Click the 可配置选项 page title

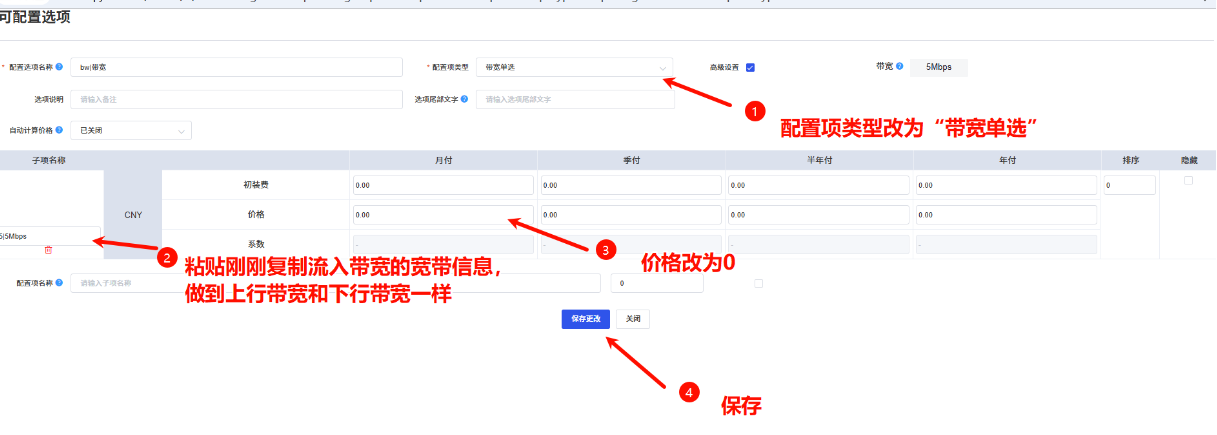(35, 19)
